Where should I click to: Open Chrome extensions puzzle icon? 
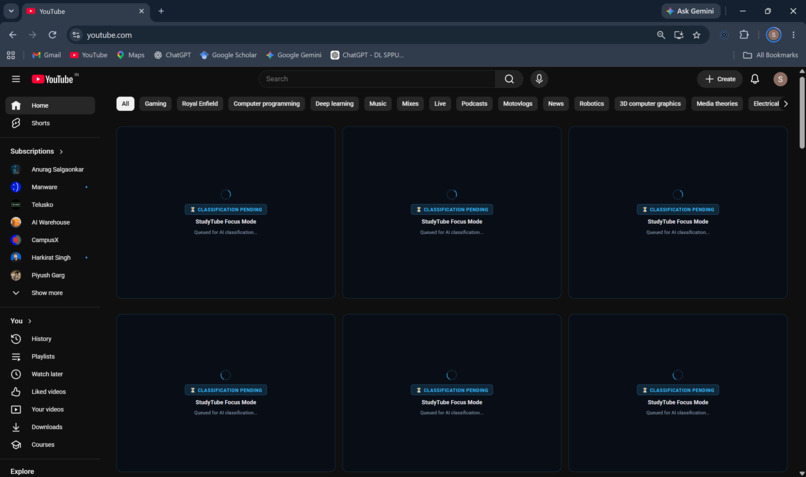coord(744,35)
